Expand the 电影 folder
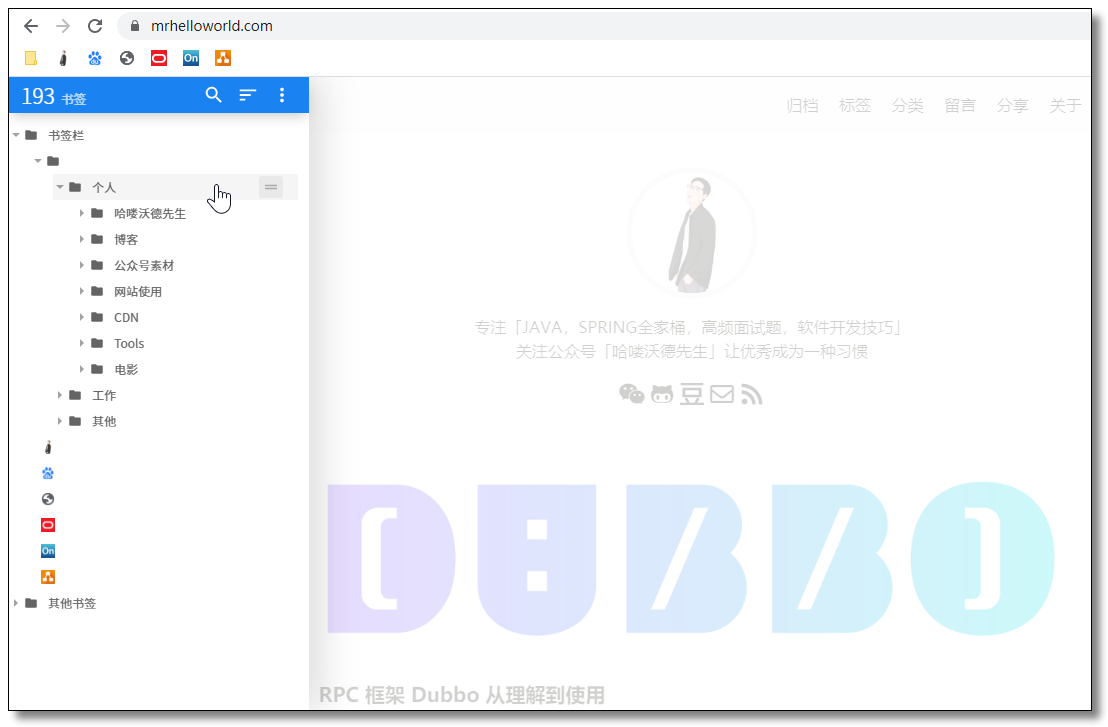 tap(81, 369)
